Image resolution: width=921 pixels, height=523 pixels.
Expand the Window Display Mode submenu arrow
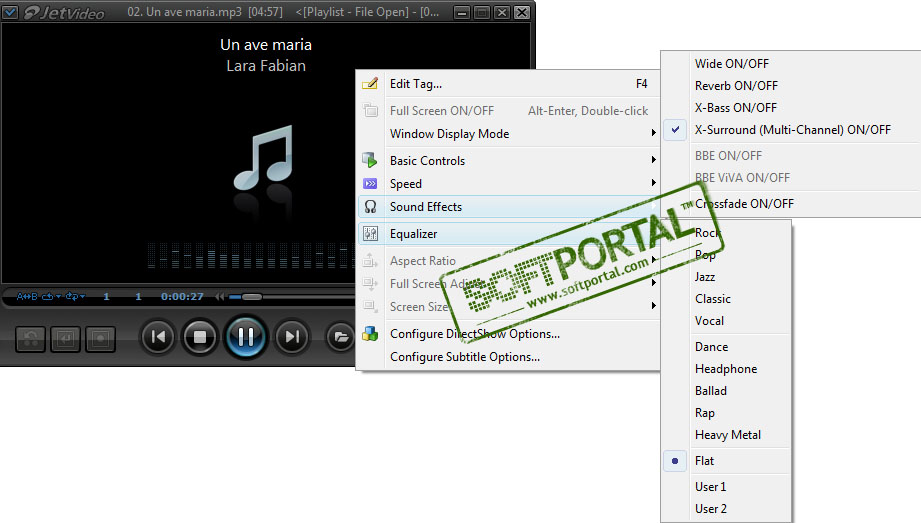[x=653, y=133]
